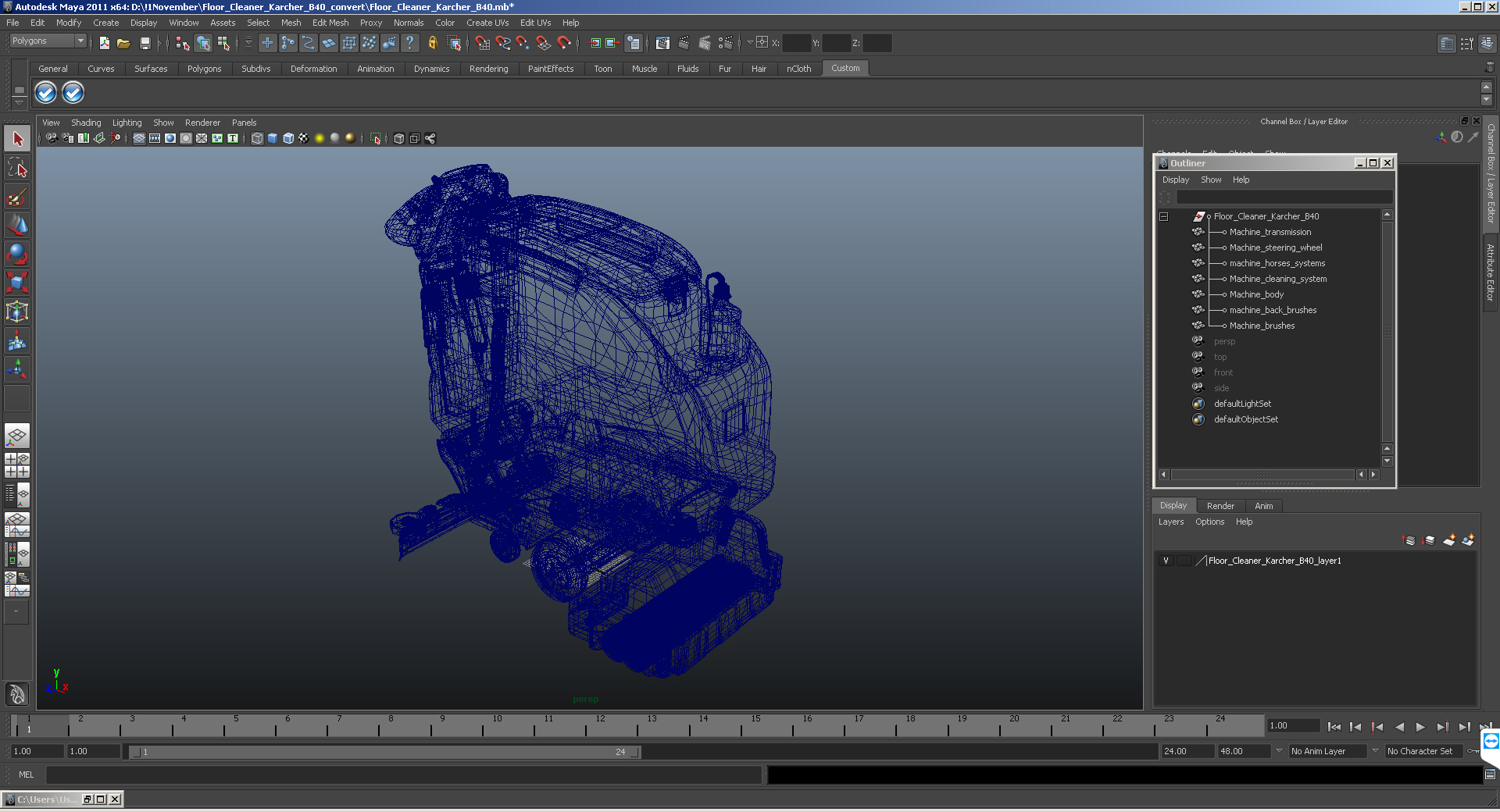This screenshot has height=812, width=1500.
Task: Activate the Lasso selection tool
Action: (17, 167)
